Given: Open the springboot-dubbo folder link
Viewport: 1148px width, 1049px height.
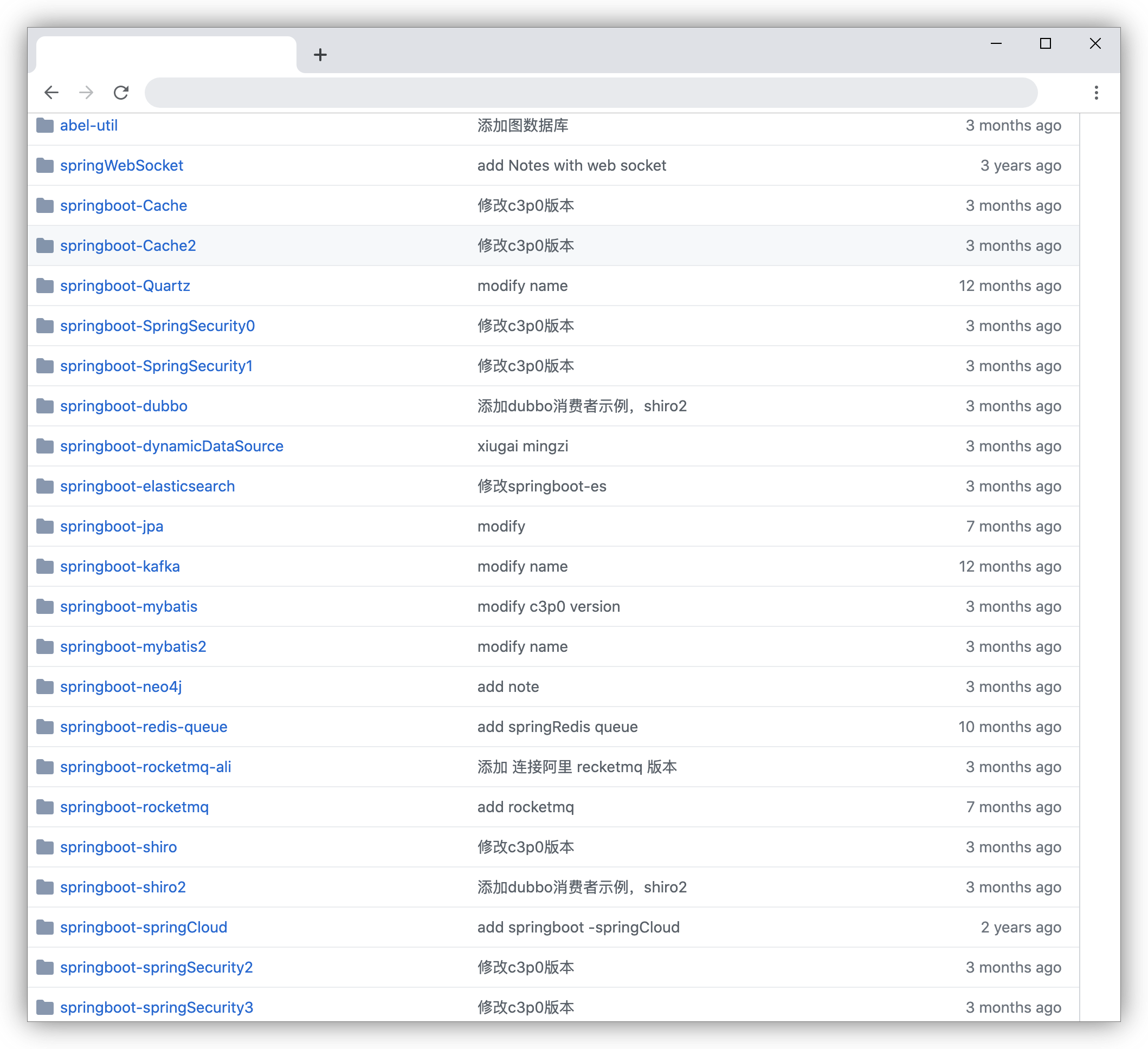Looking at the screenshot, I should coord(124,406).
